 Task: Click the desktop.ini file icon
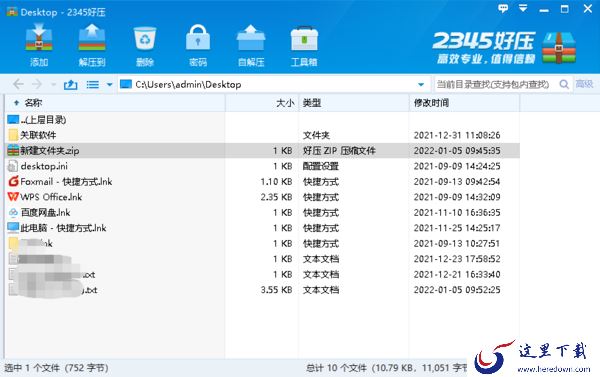tap(13, 166)
